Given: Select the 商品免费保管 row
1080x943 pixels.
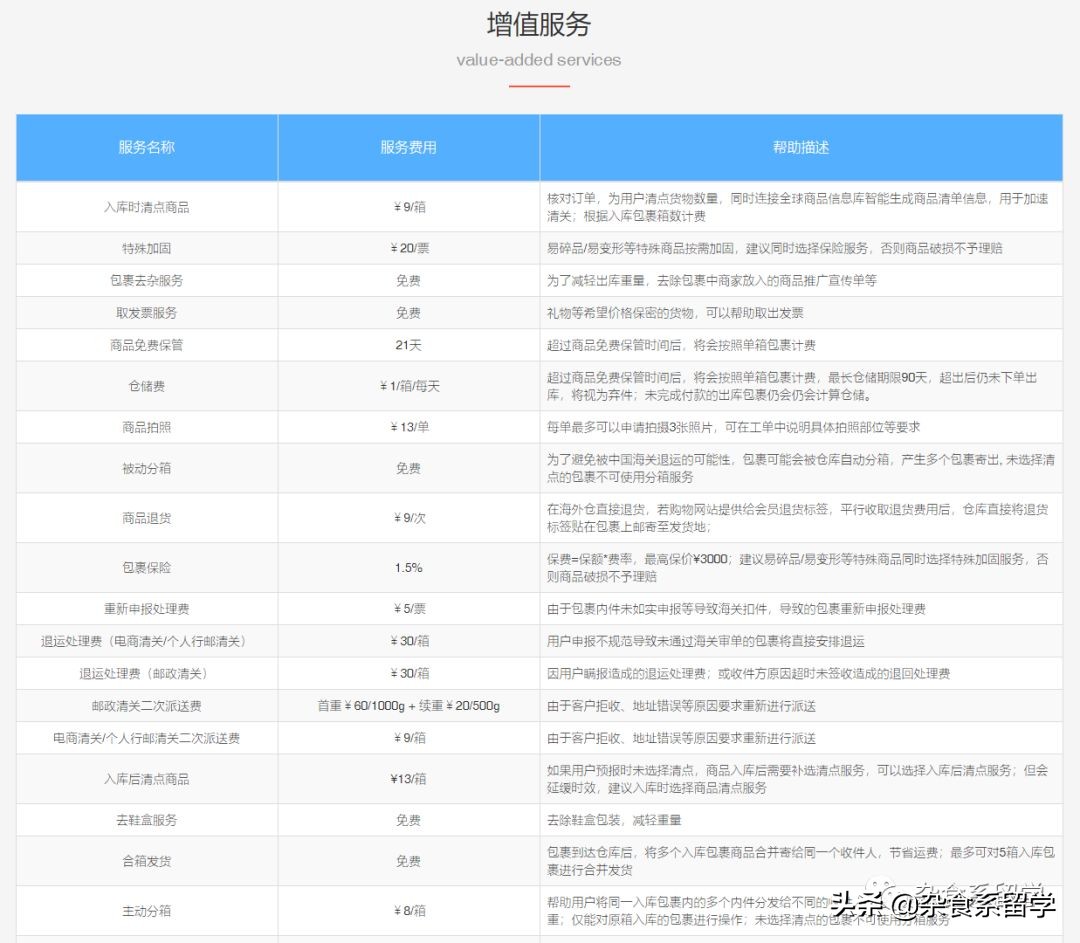Looking at the screenshot, I should pyautogui.click(x=146, y=344).
